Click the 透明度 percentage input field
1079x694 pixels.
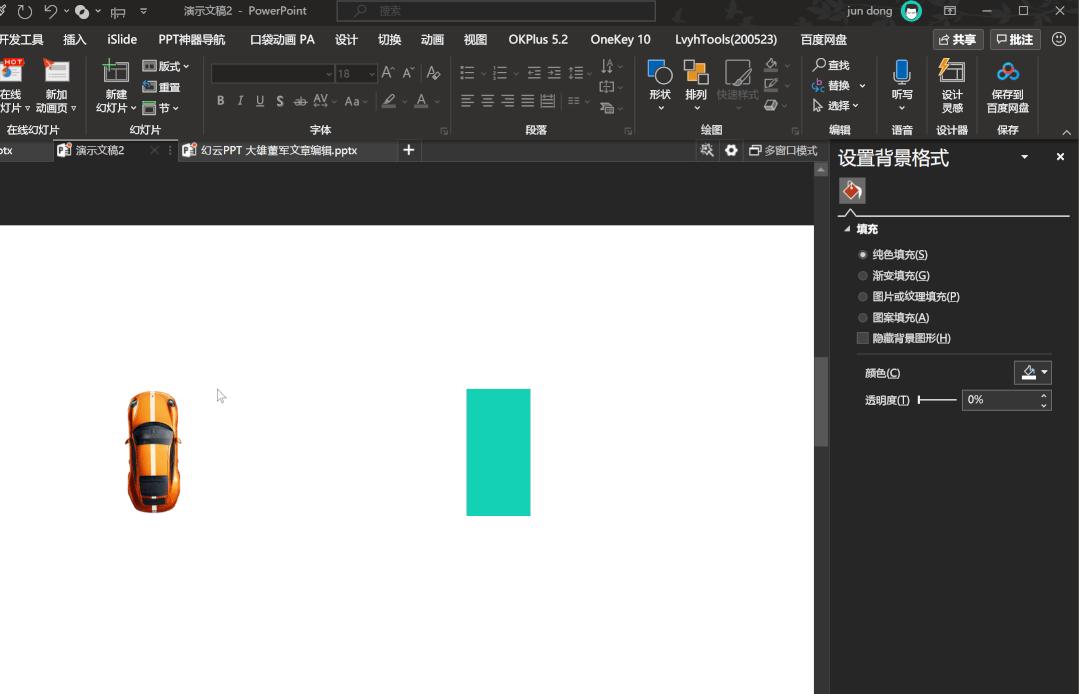tap(999, 400)
